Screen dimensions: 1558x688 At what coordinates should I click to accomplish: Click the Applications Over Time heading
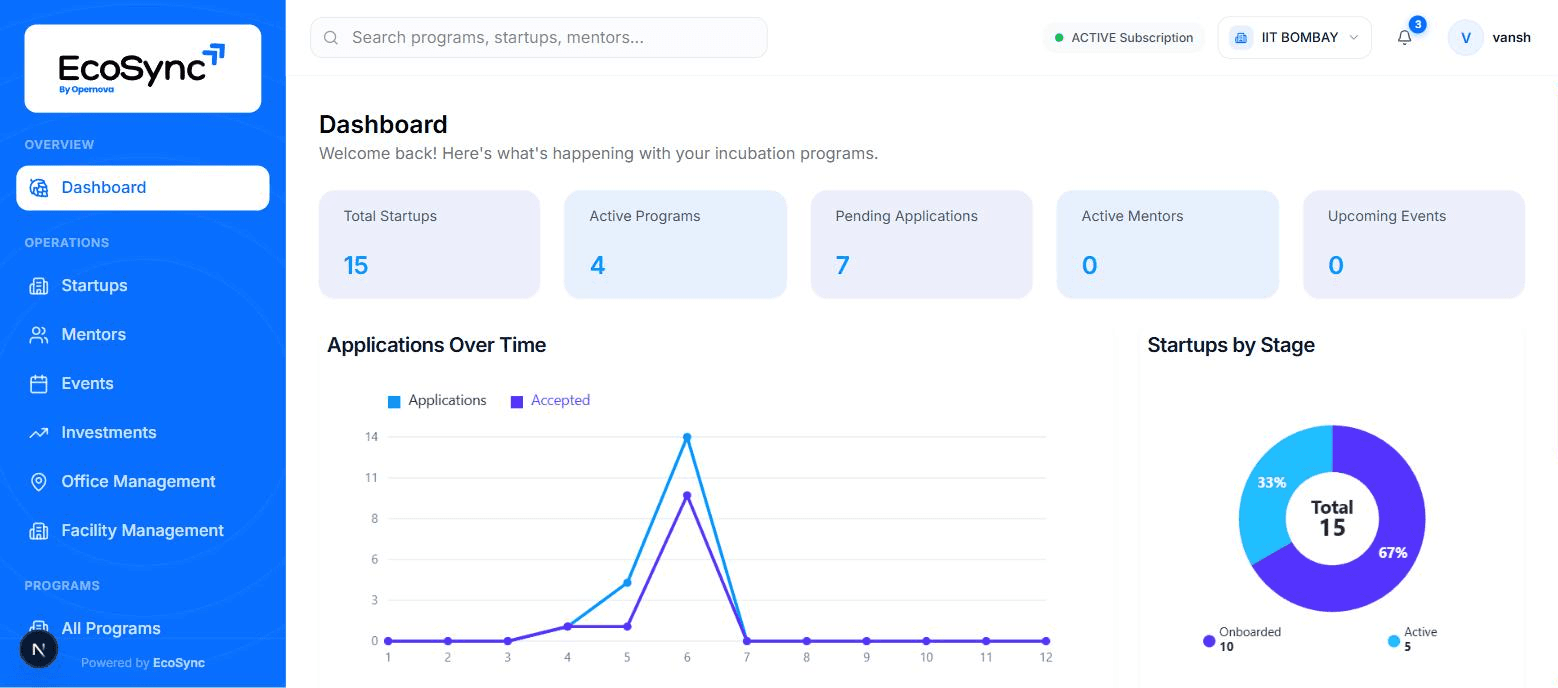[x=437, y=345]
